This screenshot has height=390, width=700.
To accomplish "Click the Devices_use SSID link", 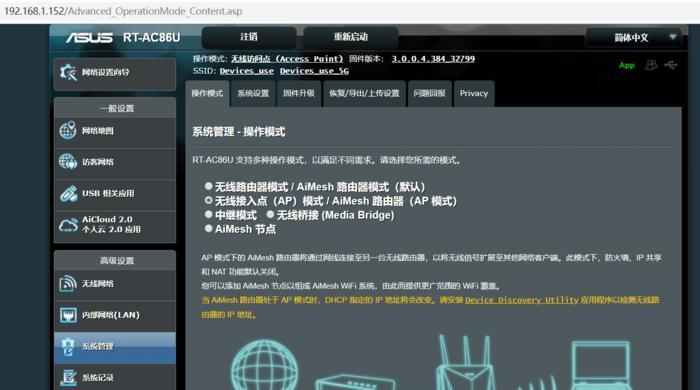I will point(246,71).
